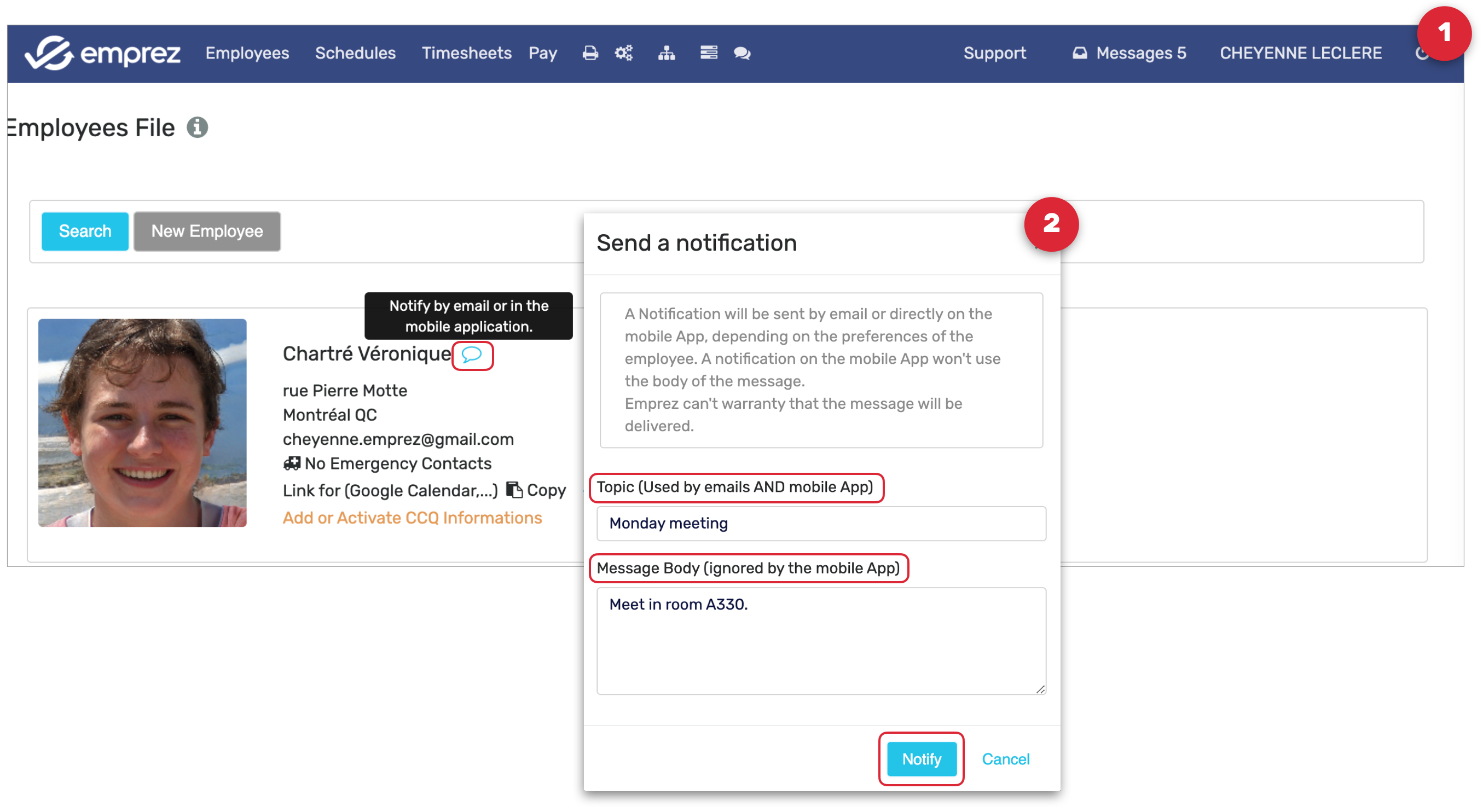Click the Copy calendar link icon

(x=513, y=490)
